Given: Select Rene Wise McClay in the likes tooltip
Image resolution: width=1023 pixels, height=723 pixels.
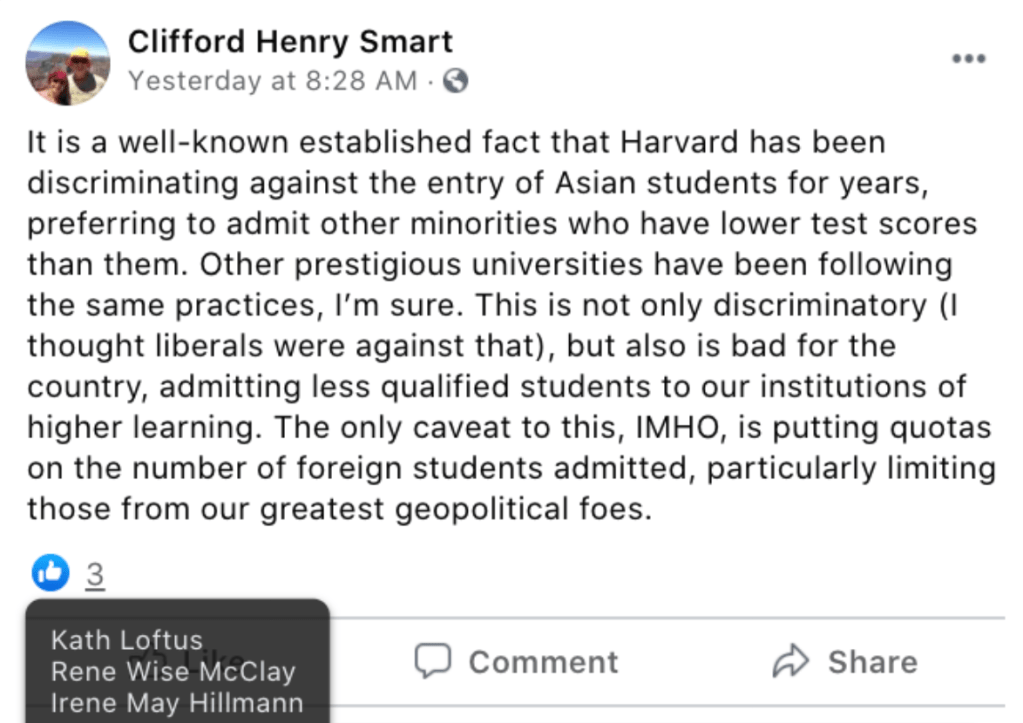Looking at the screenshot, I should pos(173,672).
